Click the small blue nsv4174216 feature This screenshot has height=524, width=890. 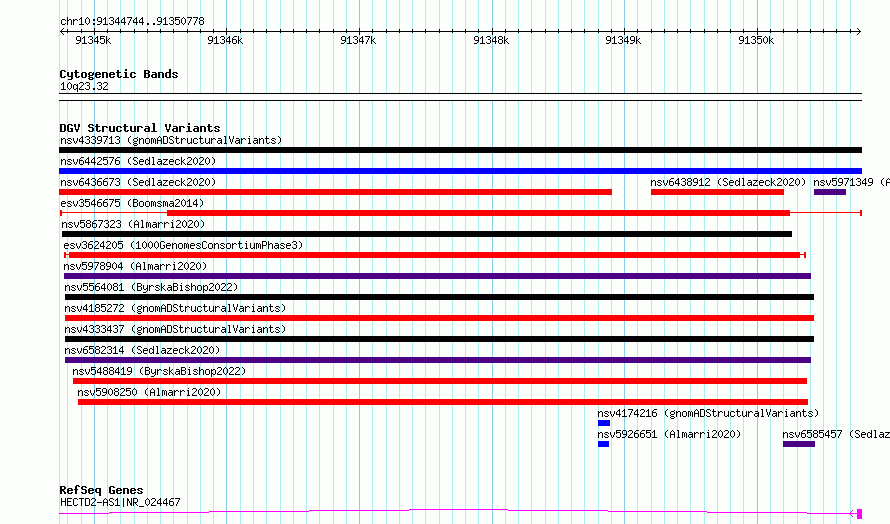[603, 423]
